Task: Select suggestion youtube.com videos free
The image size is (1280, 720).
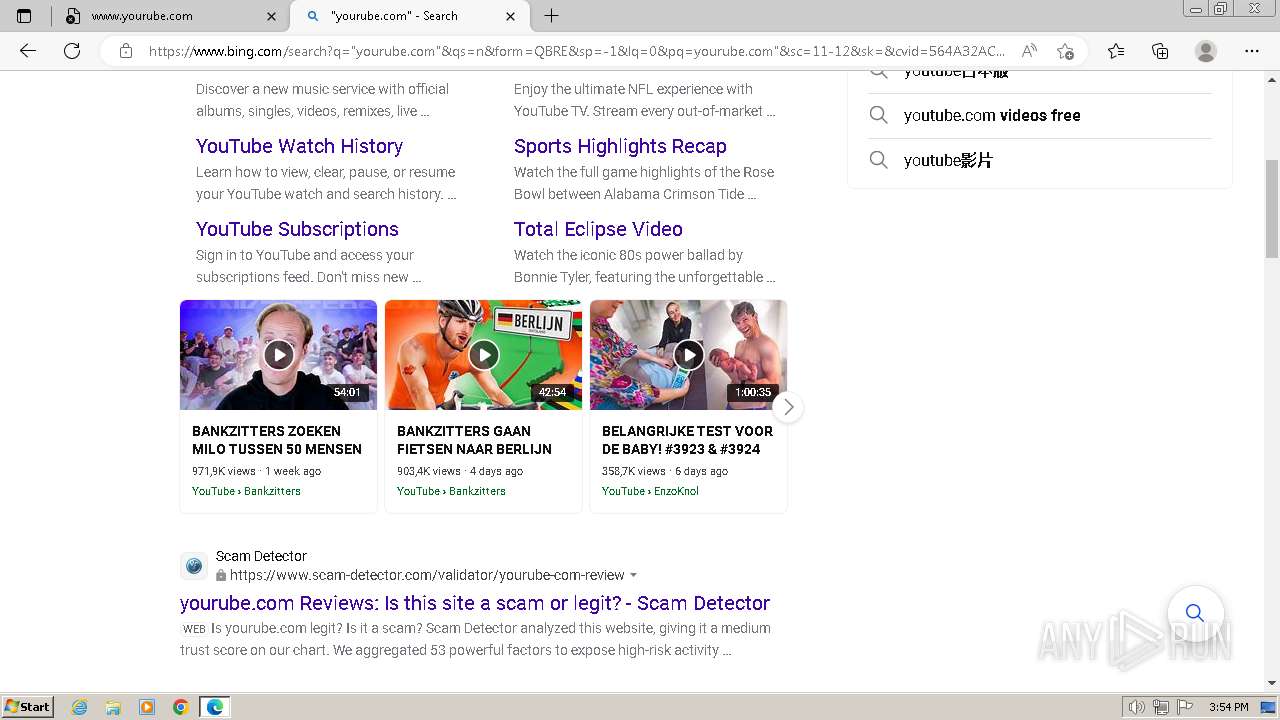Action: click(992, 115)
